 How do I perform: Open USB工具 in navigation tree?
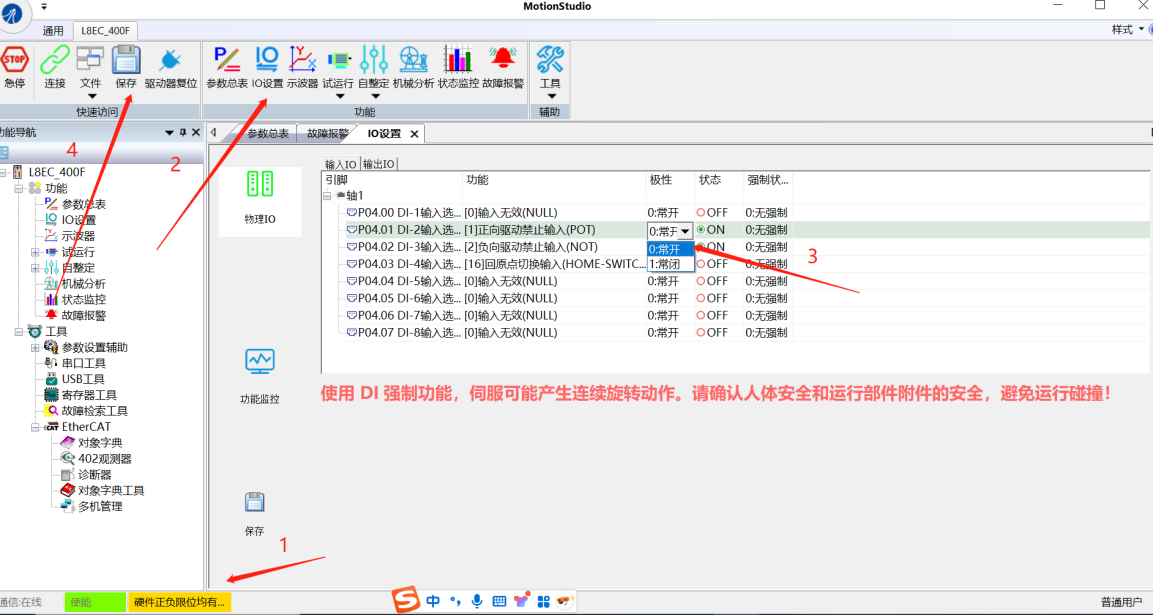point(83,379)
